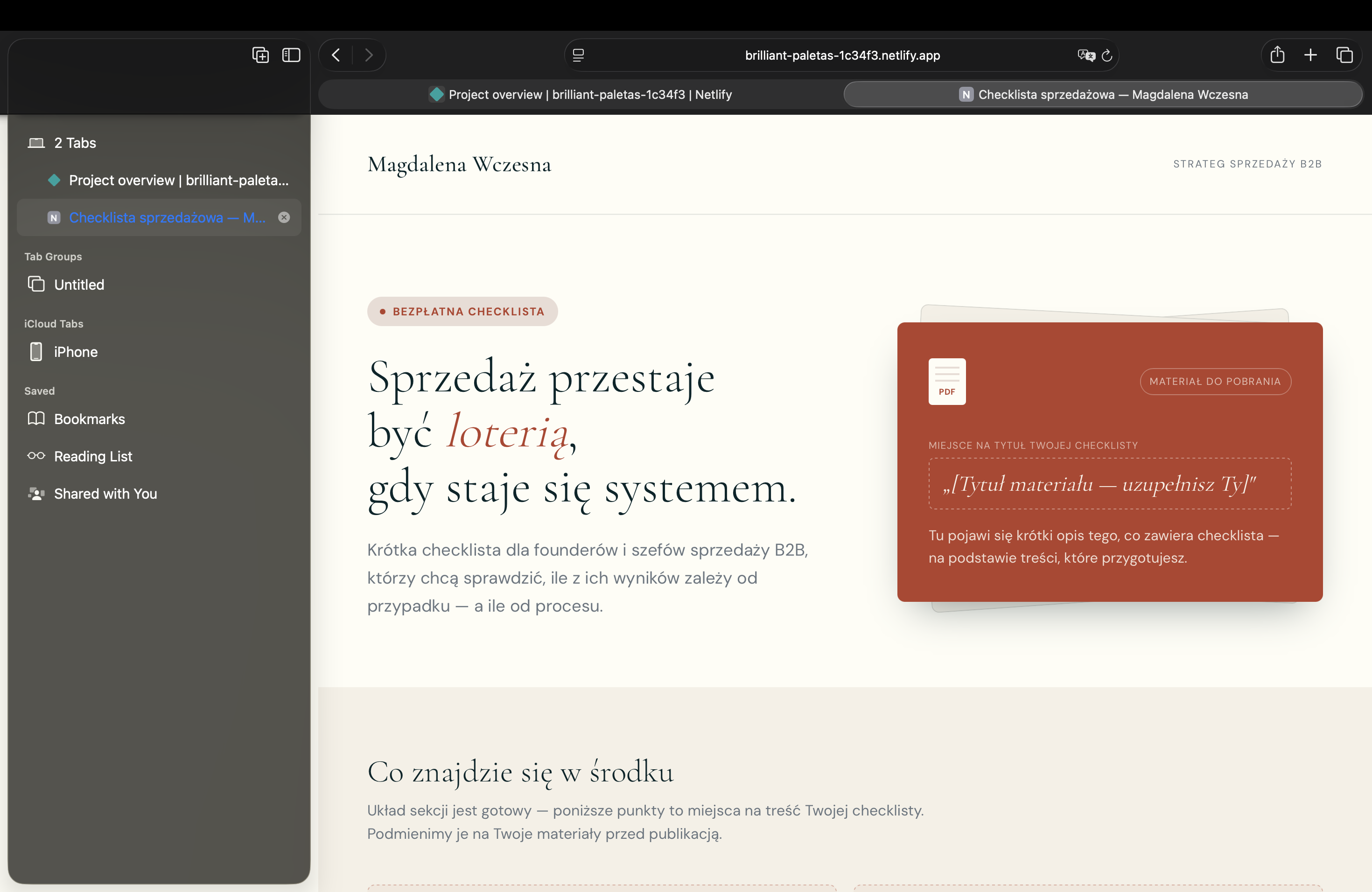Click the Saved section label

(x=39, y=391)
